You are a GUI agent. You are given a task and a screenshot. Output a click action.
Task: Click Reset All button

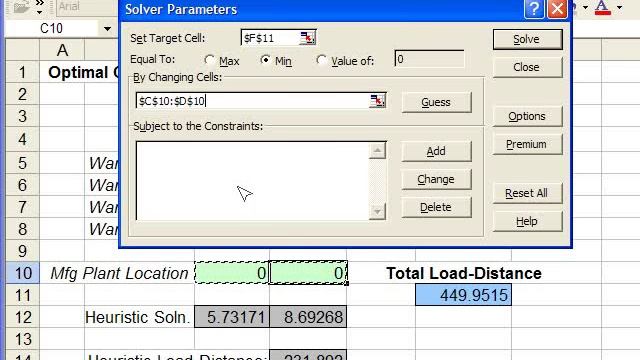point(527,193)
